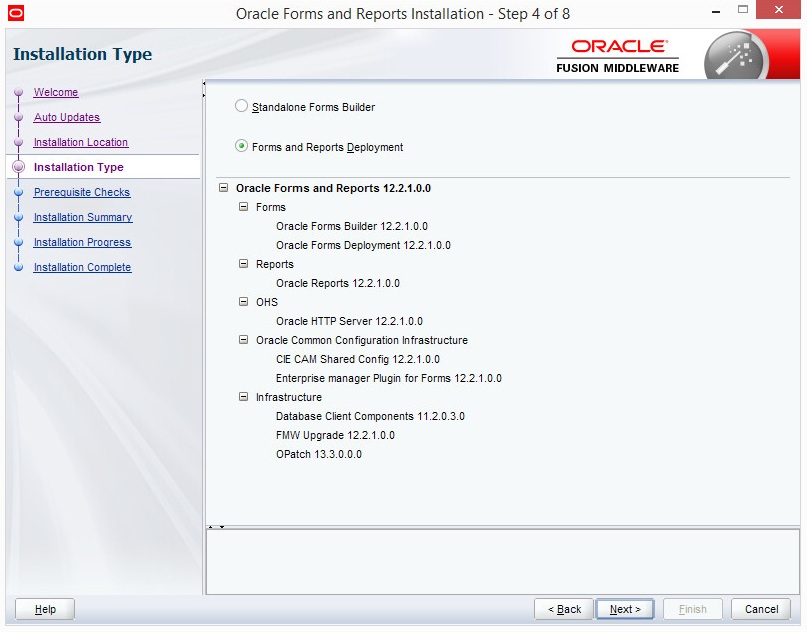This screenshot has height=632, width=807.
Task: Select Enterprise manager Plugin for Forms item
Action: 389,378
